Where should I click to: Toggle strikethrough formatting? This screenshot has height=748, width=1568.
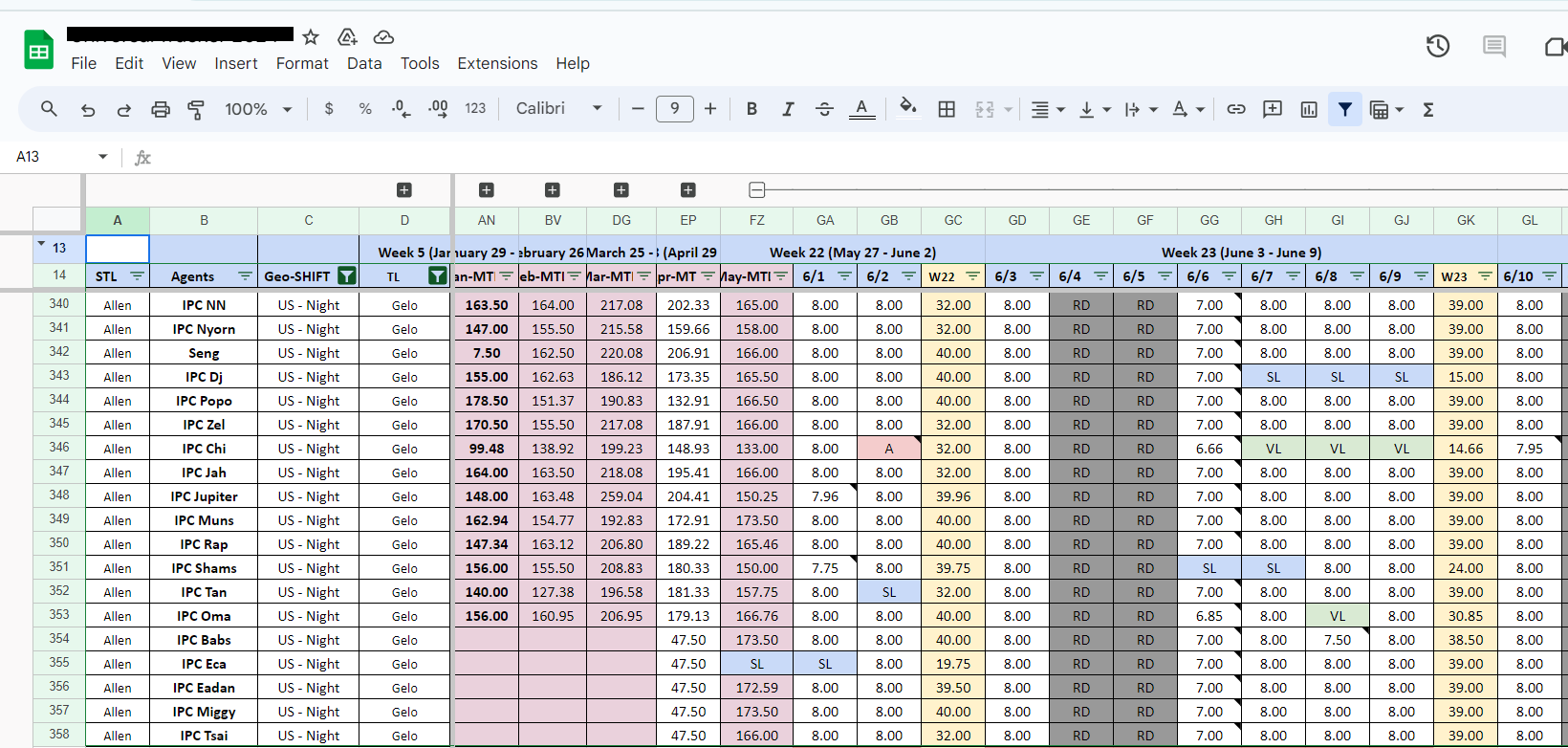[824, 109]
